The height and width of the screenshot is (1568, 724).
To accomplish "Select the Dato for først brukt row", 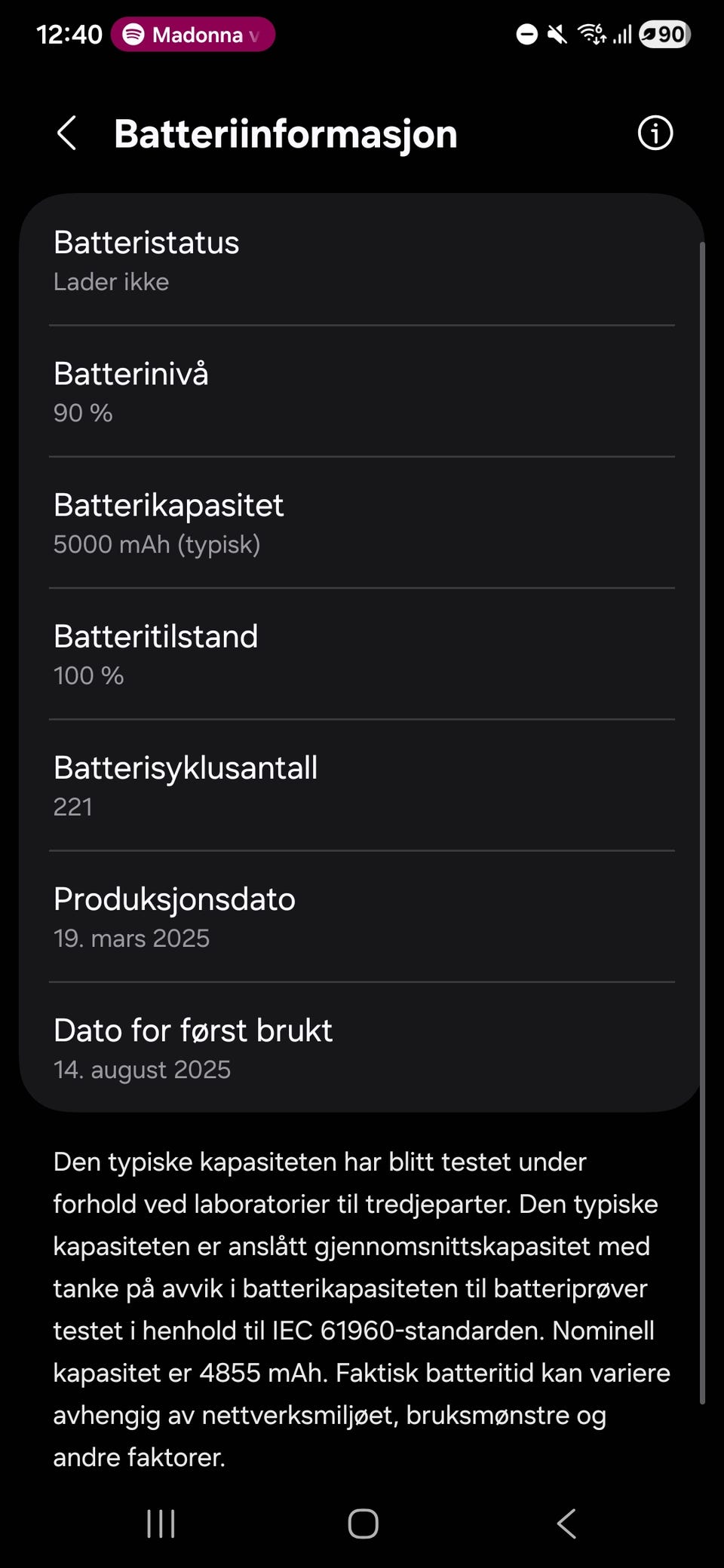I will point(362,1048).
